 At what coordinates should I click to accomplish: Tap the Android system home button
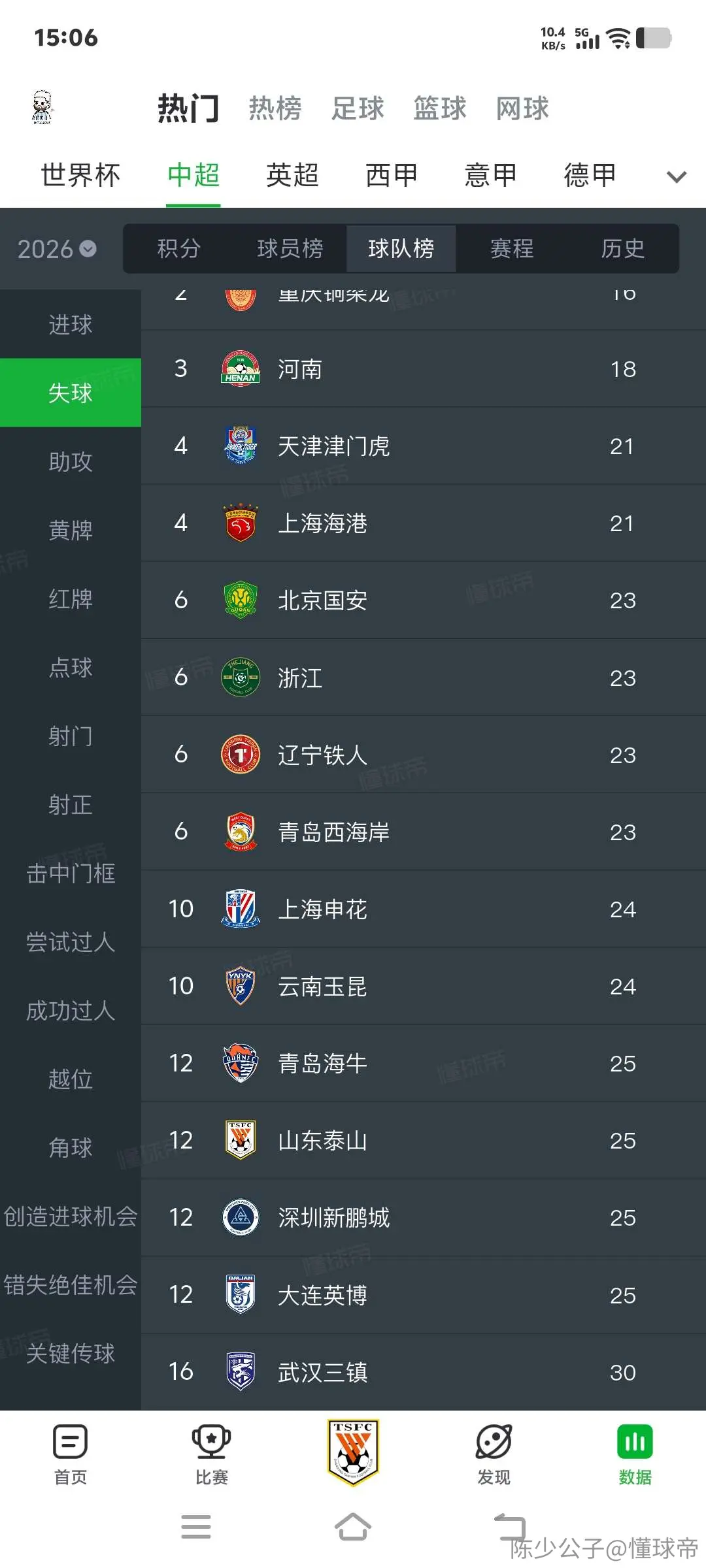coord(353,1527)
